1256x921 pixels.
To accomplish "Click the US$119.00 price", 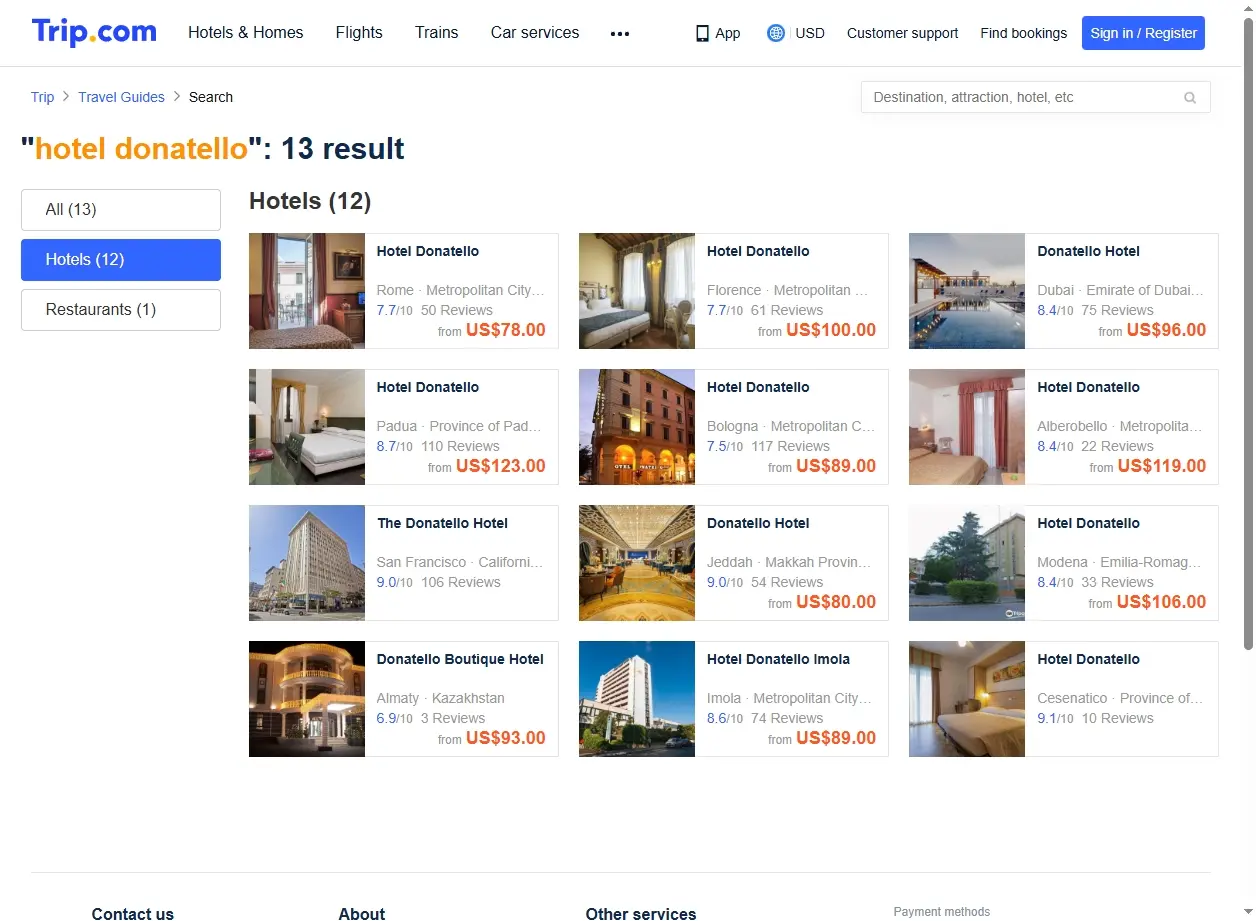I will [x=1162, y=466].
